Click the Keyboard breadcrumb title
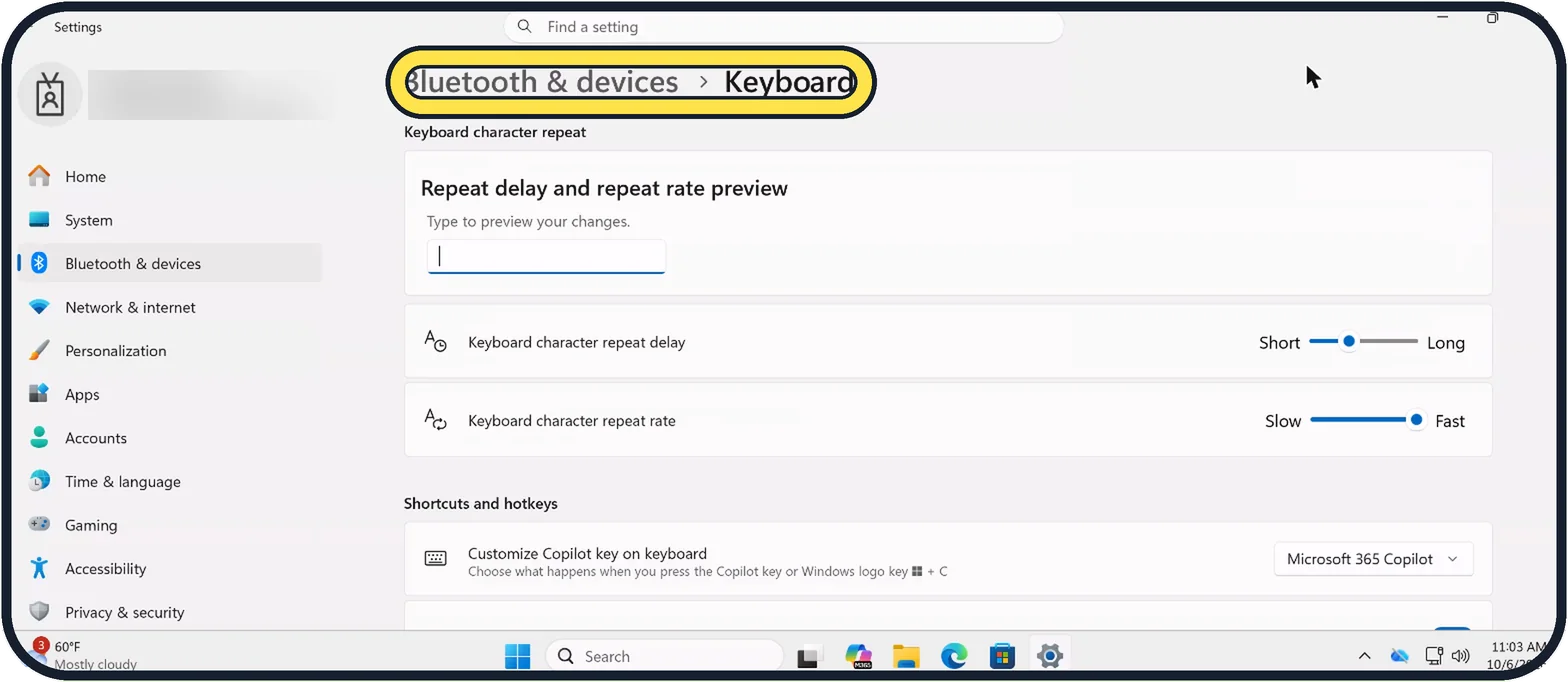Viewport: 1568px width, 682px height. [789, 82]
